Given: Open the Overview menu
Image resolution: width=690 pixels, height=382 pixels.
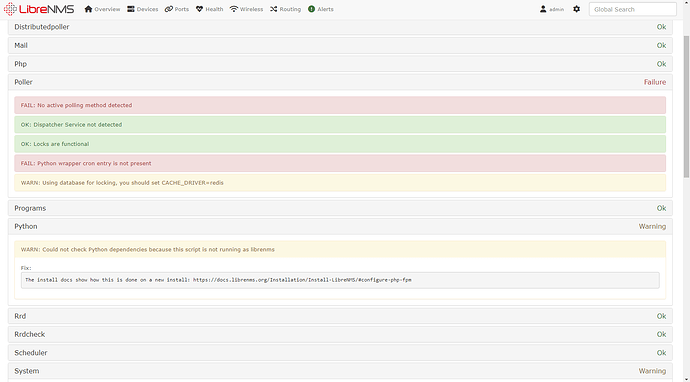Looking at the screenshot, I should [x=102, y=9].
